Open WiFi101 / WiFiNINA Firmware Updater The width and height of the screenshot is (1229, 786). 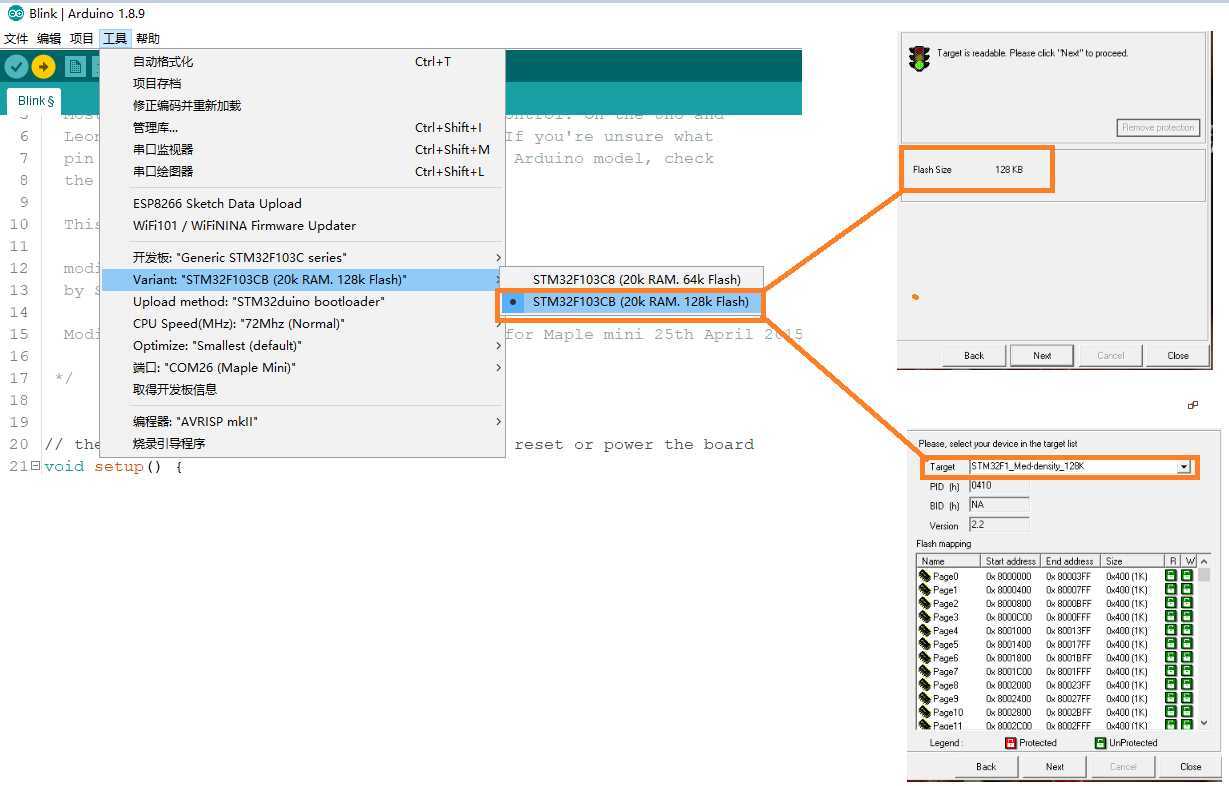pos(302,225)
